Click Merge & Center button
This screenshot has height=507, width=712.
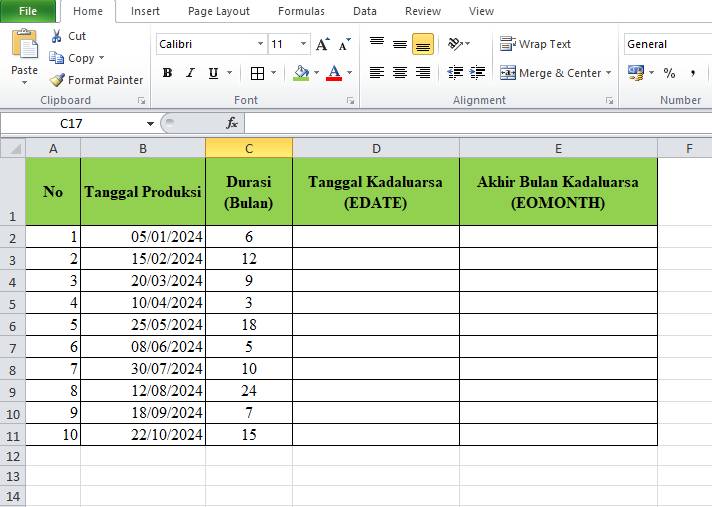[x=550, y=73]
